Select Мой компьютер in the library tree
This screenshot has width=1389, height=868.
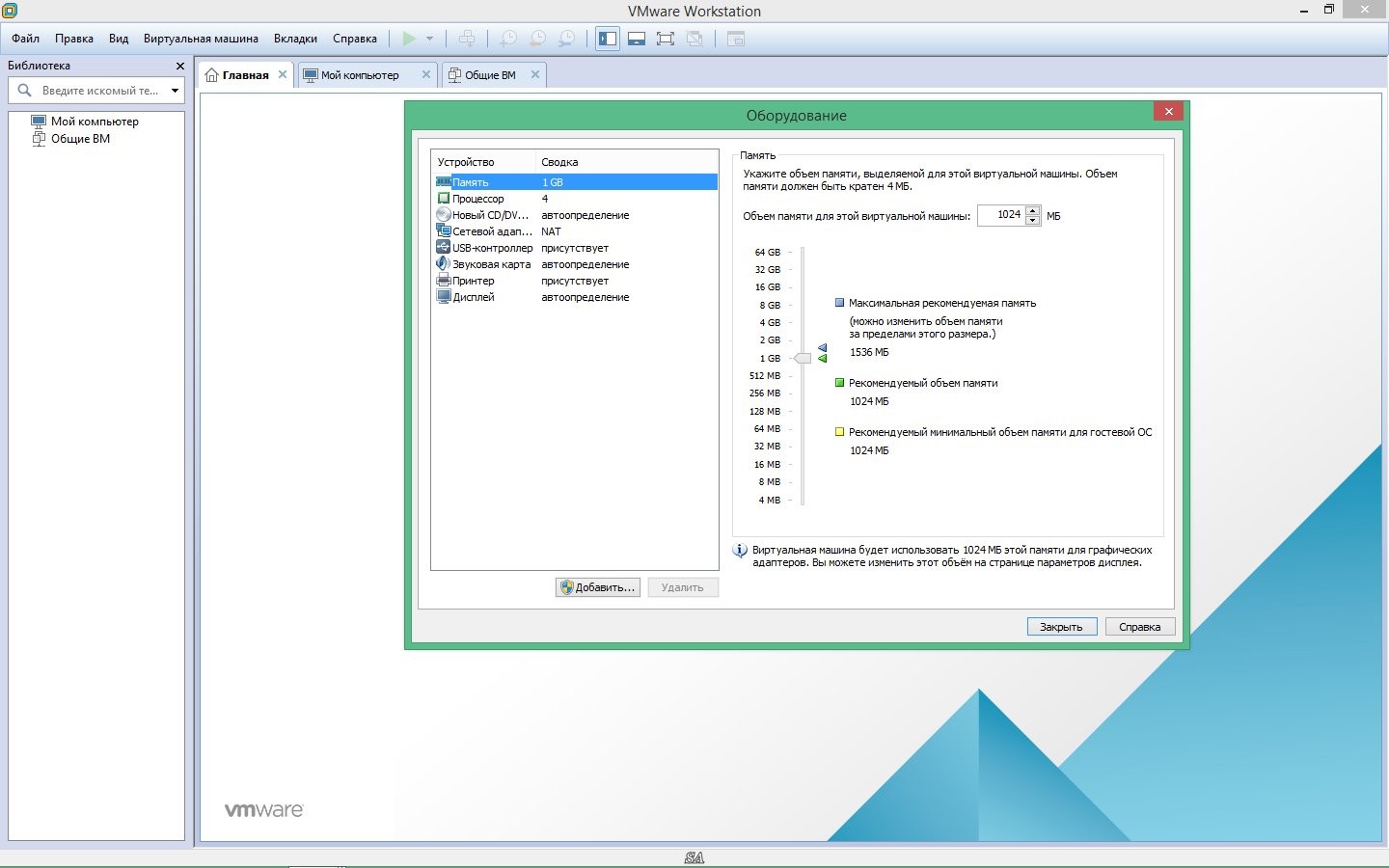(x=95, y=122)
